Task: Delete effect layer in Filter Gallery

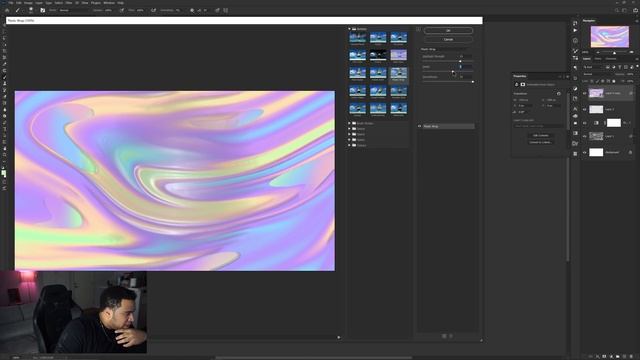Action: (451, 336)
